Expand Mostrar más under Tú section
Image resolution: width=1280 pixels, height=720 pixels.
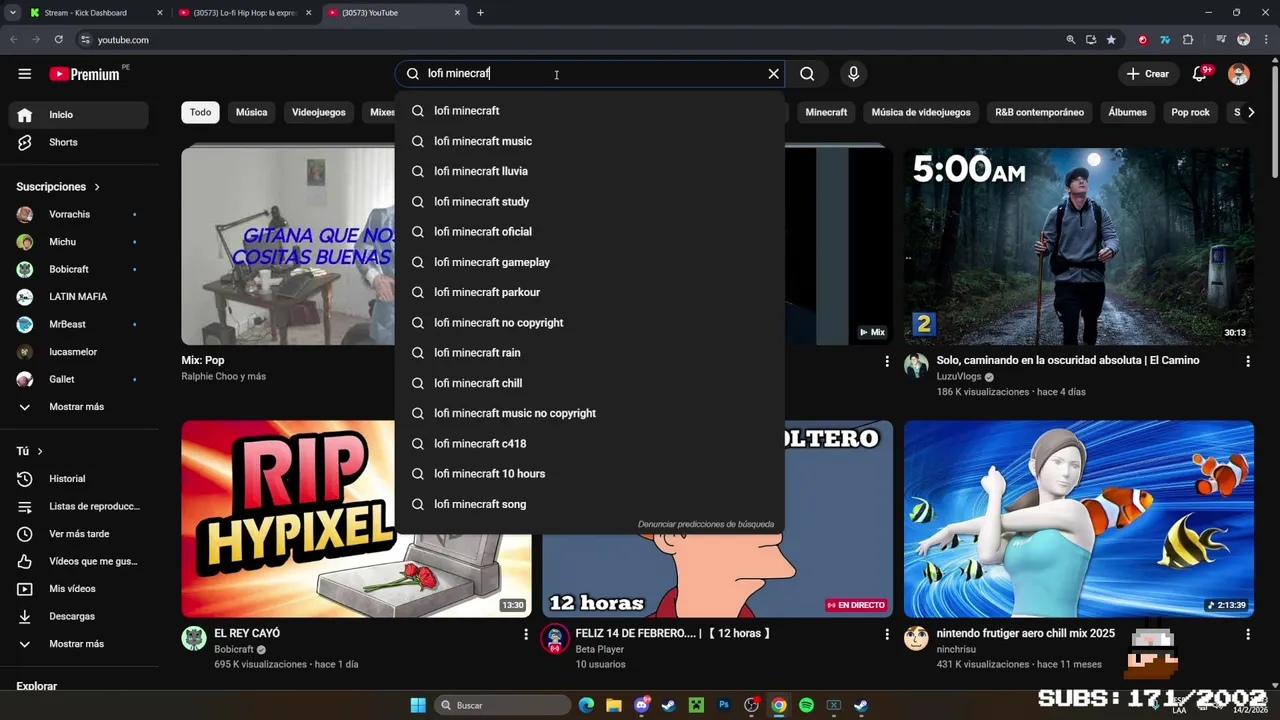coord(78,644)
